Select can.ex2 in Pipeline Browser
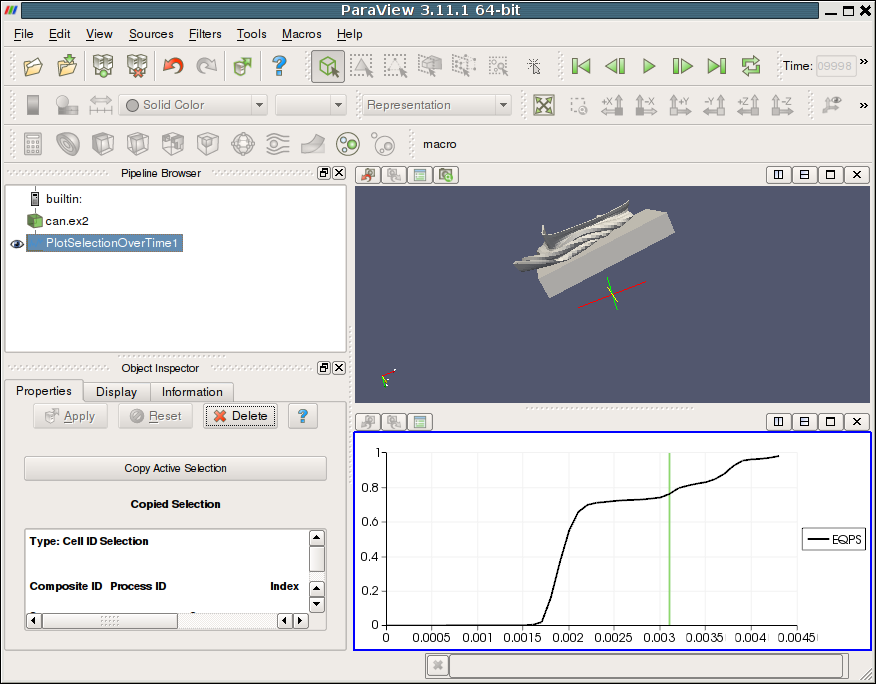Screen dimensions: 876x684 pos(67,221)
